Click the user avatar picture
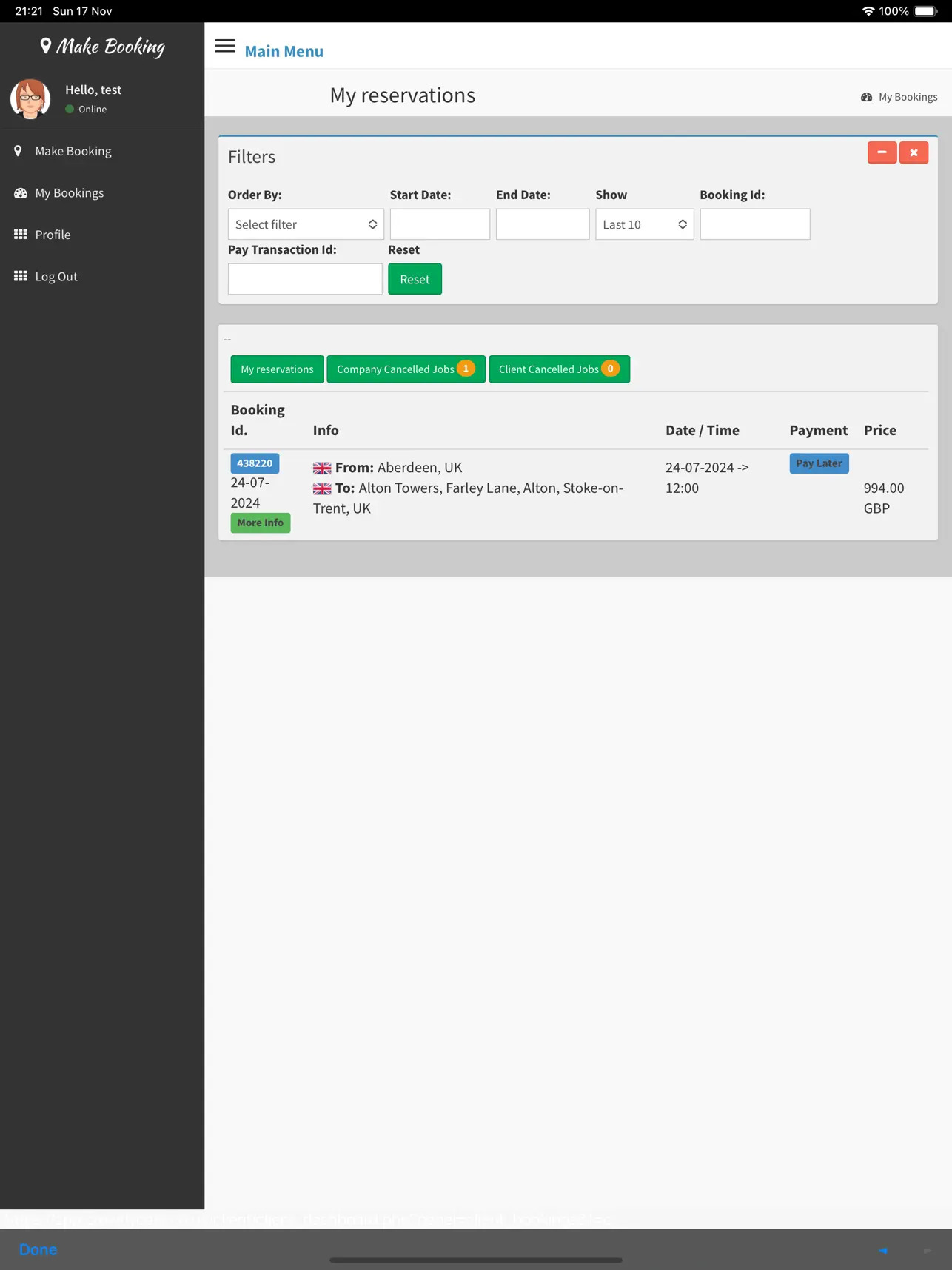This screenshot has height=1270, width=952. (x=30, y=98)
